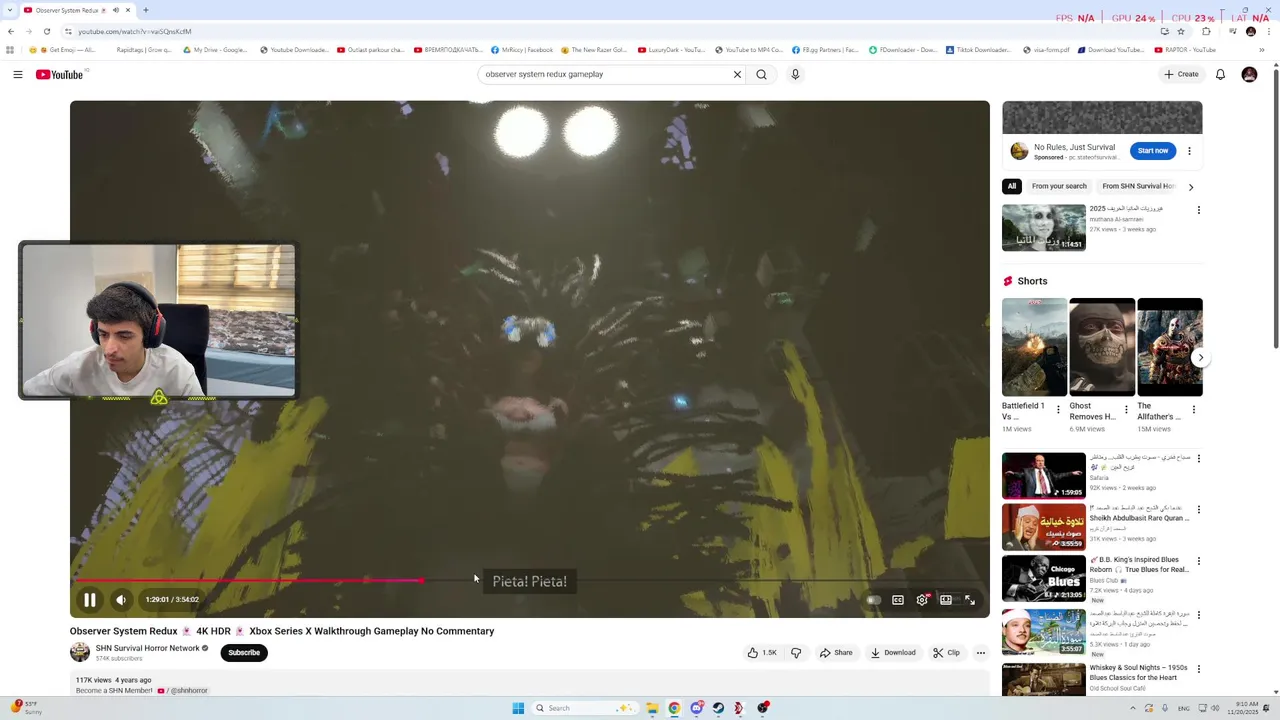Show more filter chips with arrow

click(x=1191, y=187)
